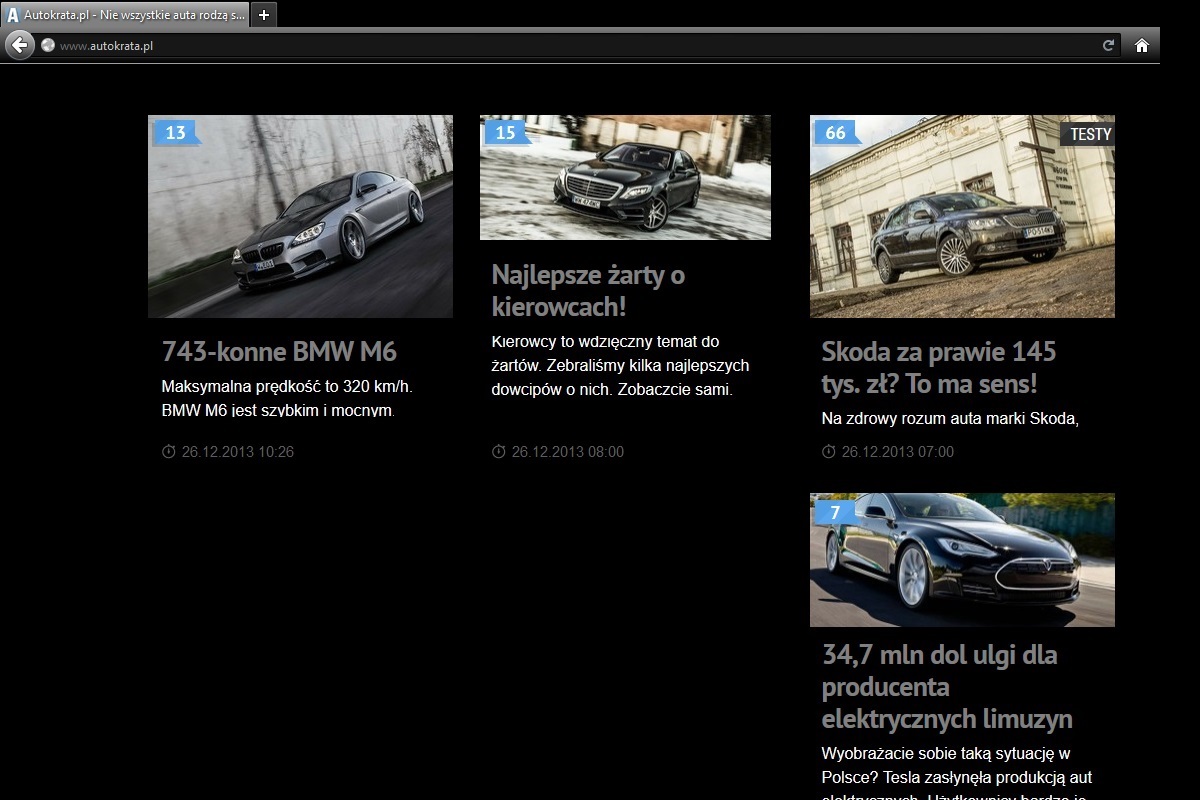Reload the page with the refresh icon
Image resolution: width=1200 pixels, height=800 pixels.
[x=1108, y=45]
